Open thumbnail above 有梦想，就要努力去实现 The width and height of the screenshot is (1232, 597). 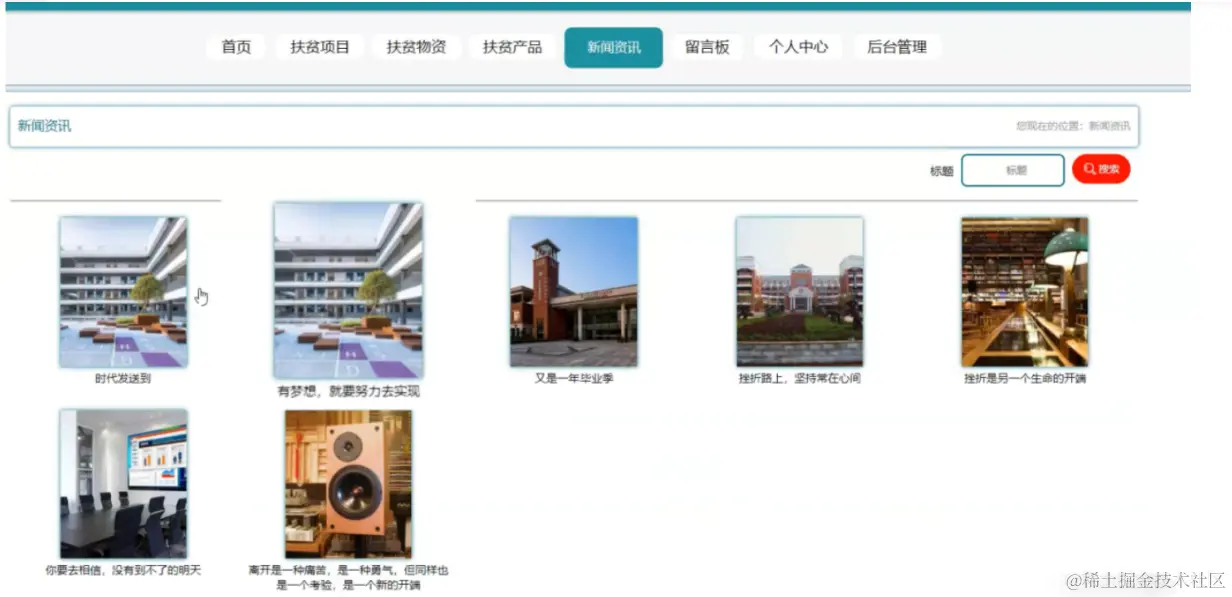click(x=348, y=290)
